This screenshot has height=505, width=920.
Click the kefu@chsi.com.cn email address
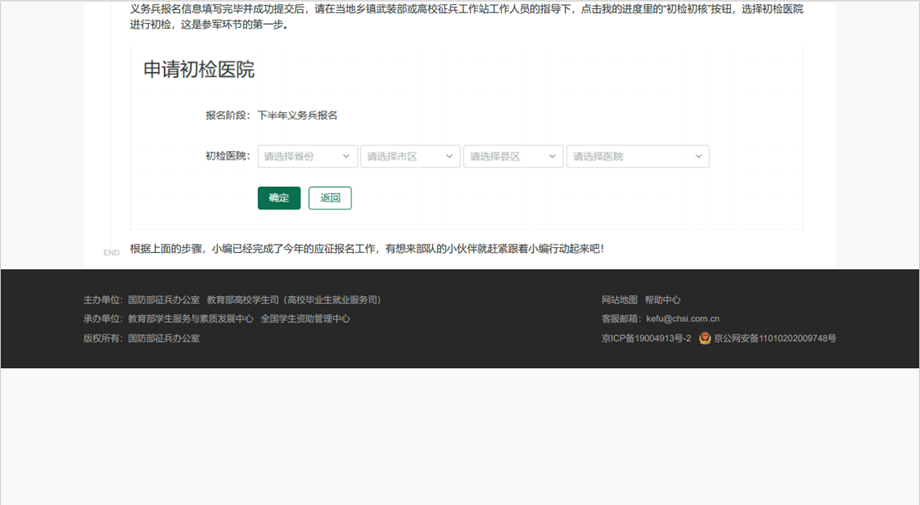(x=683, y=319)
